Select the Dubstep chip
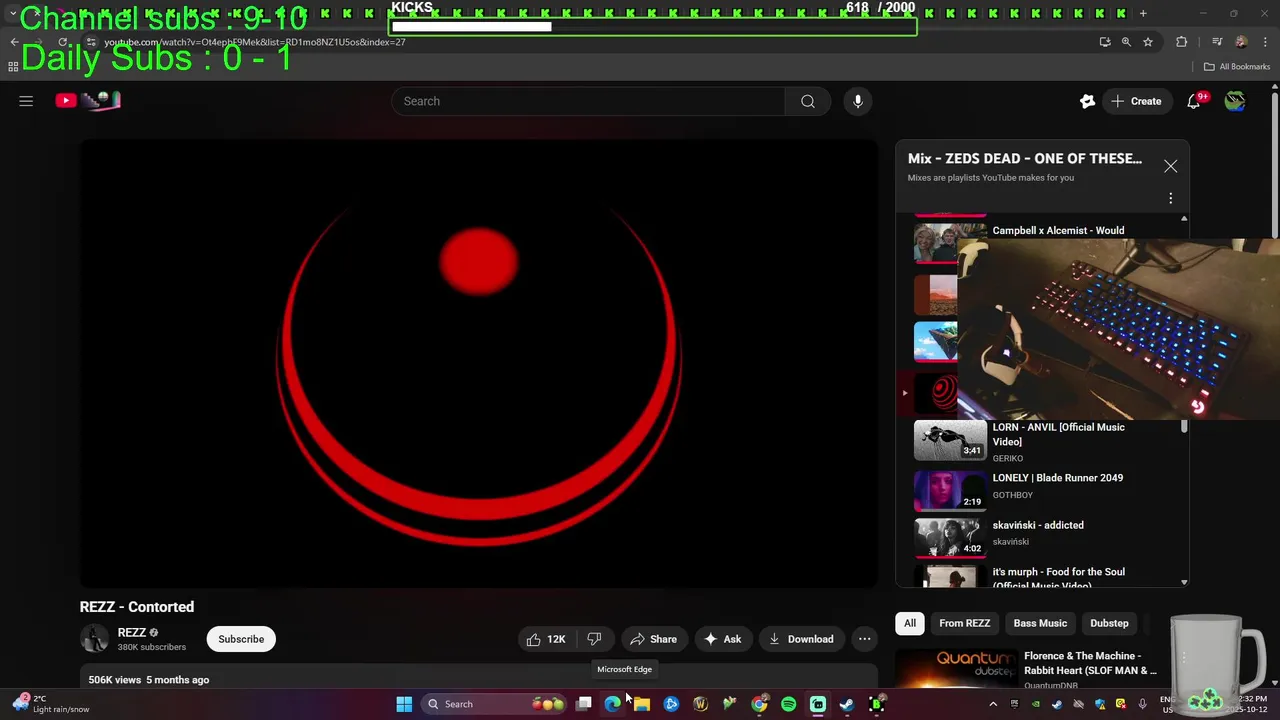The height and width of the screenshot is (720, 1280). click(1109, 623)
